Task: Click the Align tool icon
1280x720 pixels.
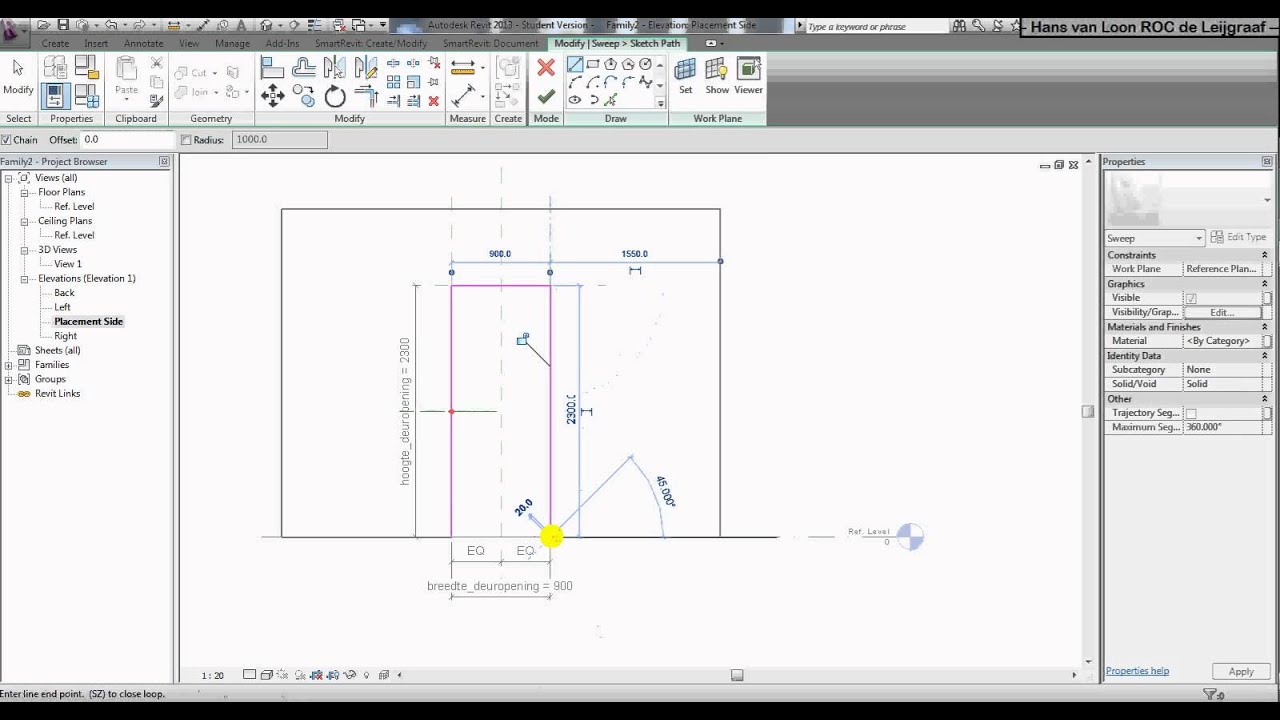Action: (x=272, y=67)
